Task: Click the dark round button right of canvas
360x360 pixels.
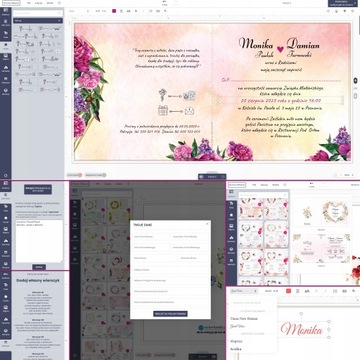Action: click(355, 80)
